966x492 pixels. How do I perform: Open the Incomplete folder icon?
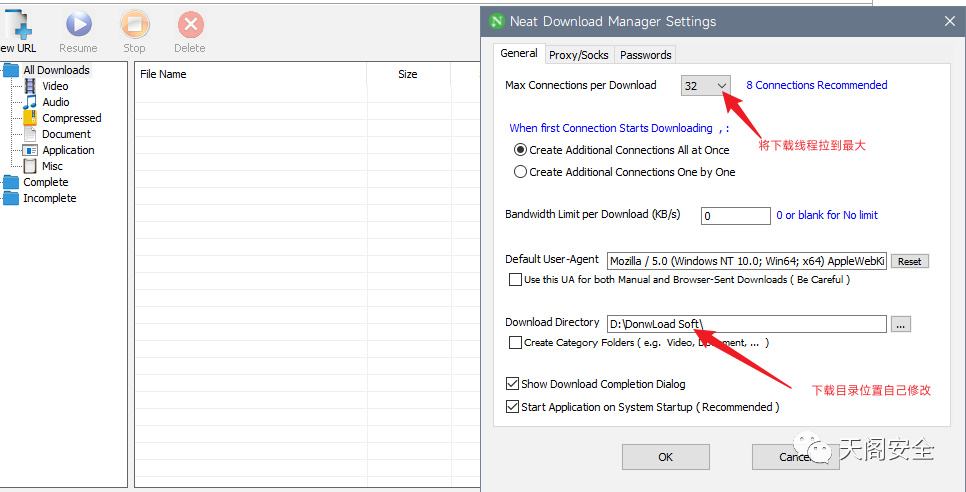point(10,198)
